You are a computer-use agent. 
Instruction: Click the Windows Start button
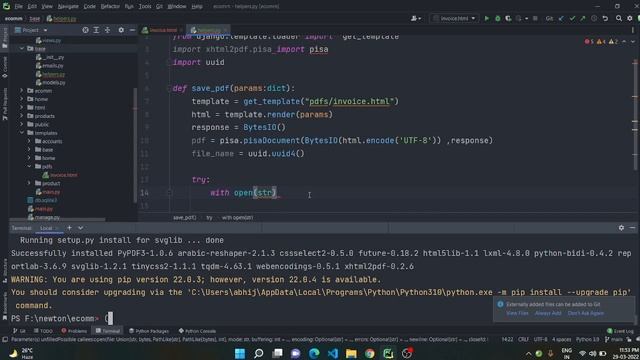point(240,353)
